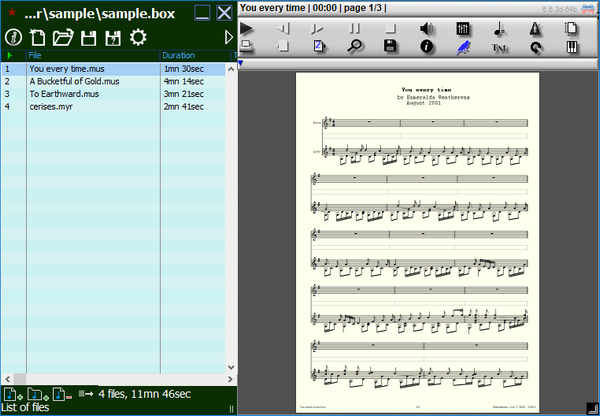The width and height of the screenshot is (600, 416).
Task: Sort the list by Duration column header
Action: coord(180,55)
